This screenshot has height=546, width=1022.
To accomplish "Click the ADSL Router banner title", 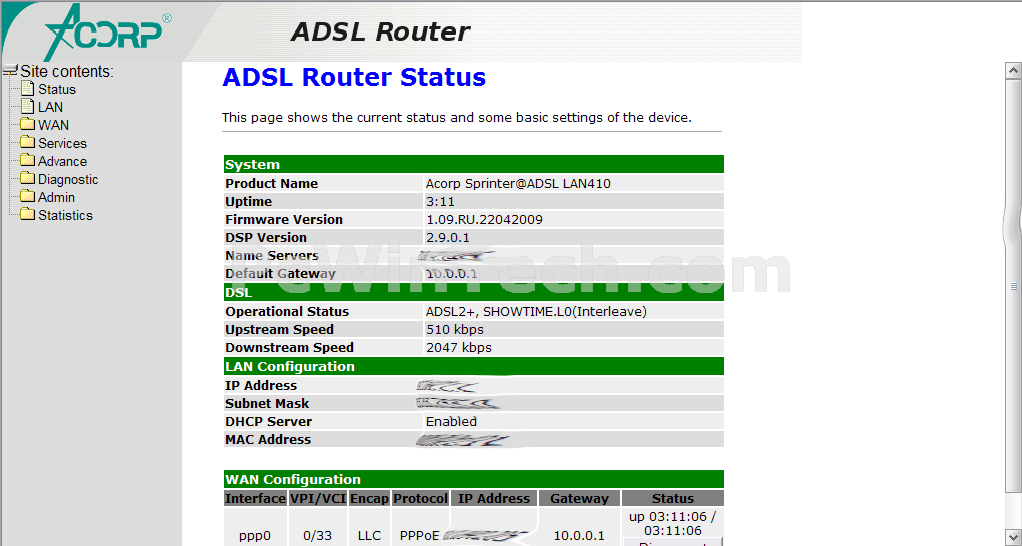I will coord(380,31).
